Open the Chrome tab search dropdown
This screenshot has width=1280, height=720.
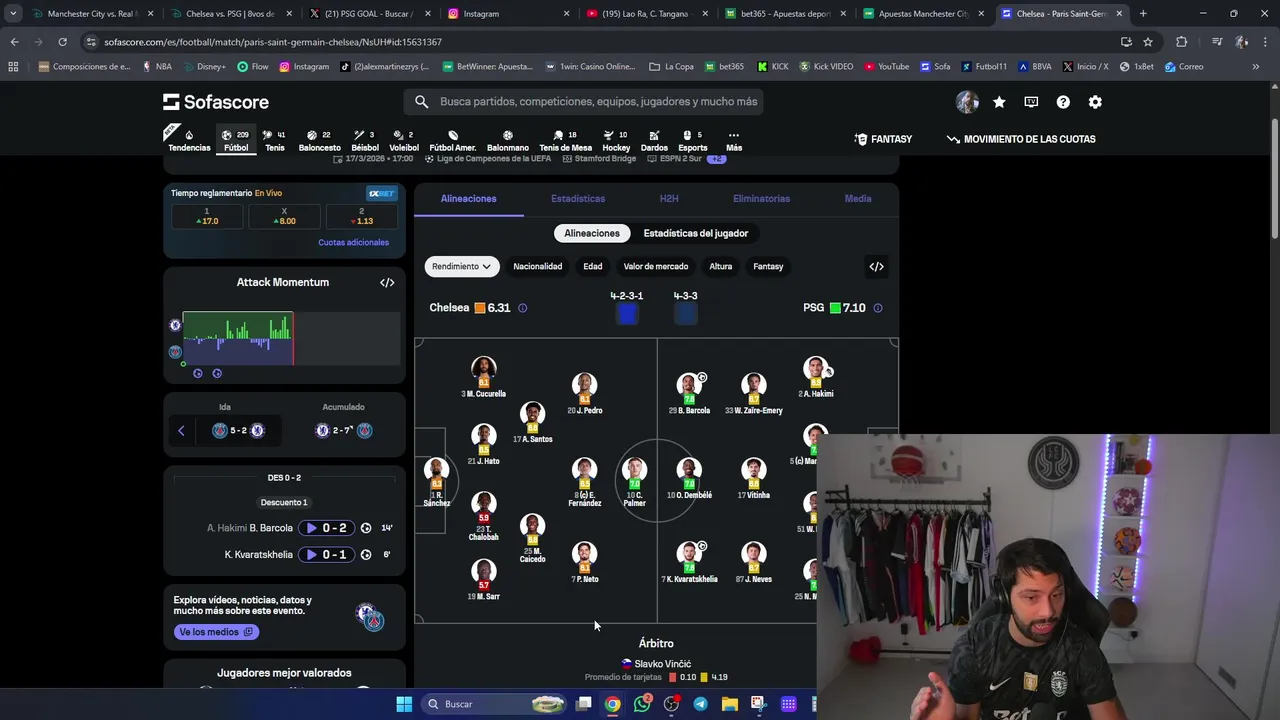pyautogui.click(x=13, y=14)
